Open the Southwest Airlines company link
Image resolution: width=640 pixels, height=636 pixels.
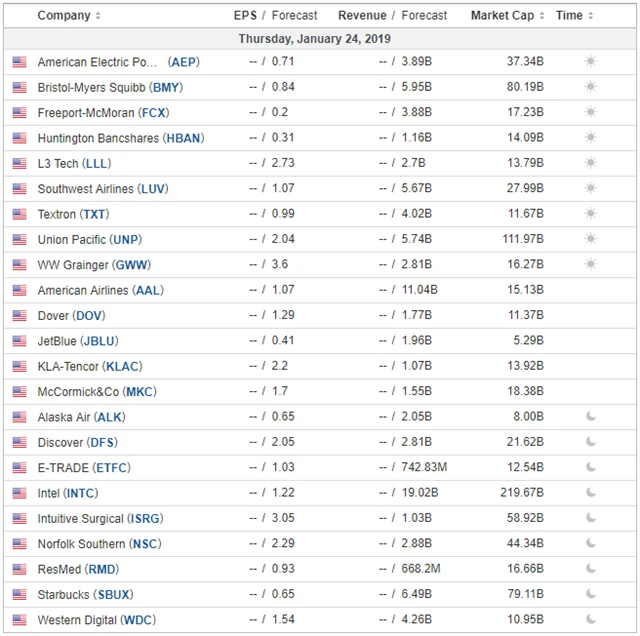click(86, 189)
